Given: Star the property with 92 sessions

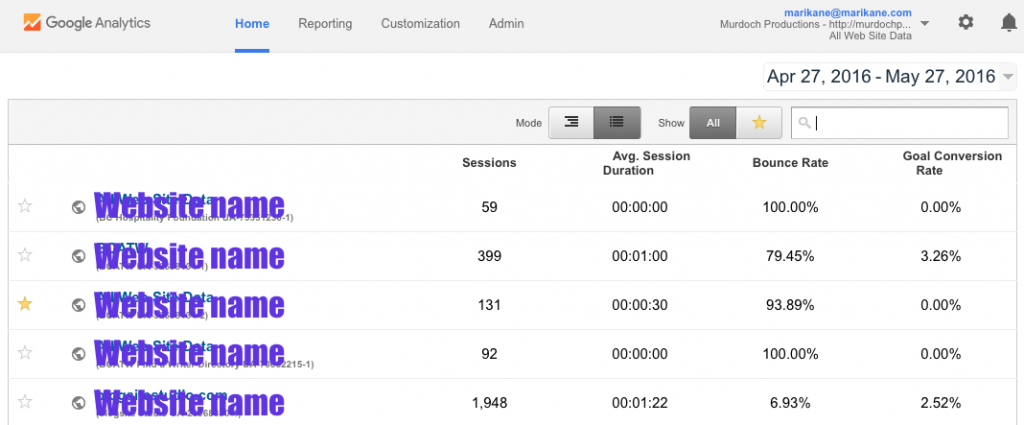Looking at the screenshot, I should [x=26, y=353].
